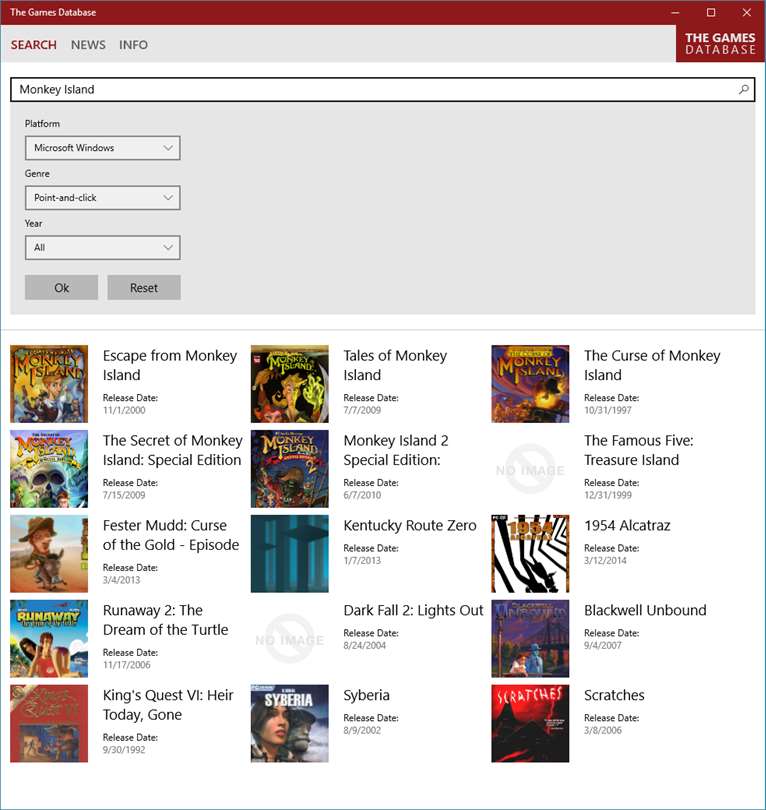Select title The Secret of Monkey Island: Special Edition
766x810 pixels.
[173, 450]
